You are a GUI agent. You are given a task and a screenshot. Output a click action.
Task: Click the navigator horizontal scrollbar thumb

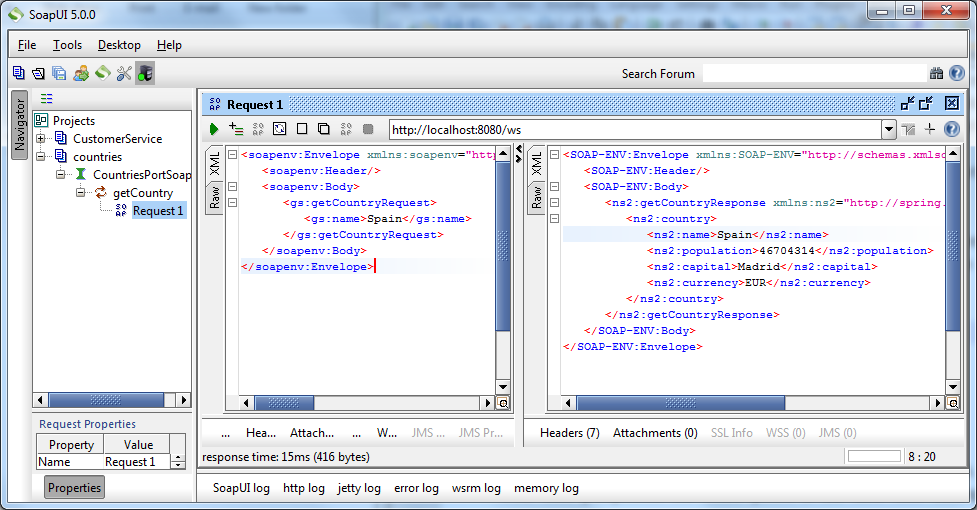106,400
